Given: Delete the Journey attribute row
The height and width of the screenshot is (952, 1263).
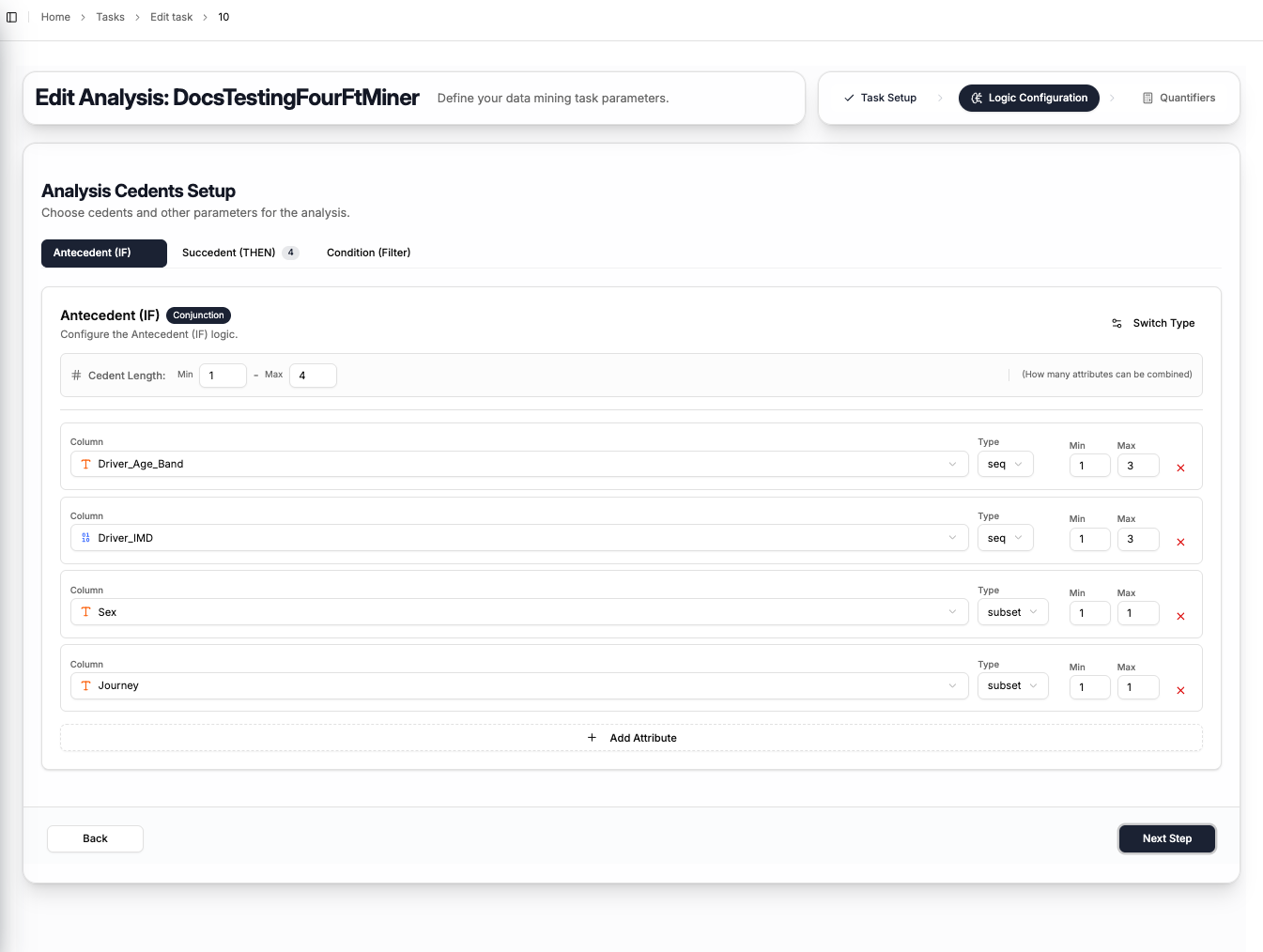Looking at the screenshot, I should pyautogui.click(x=1180, y=690).
